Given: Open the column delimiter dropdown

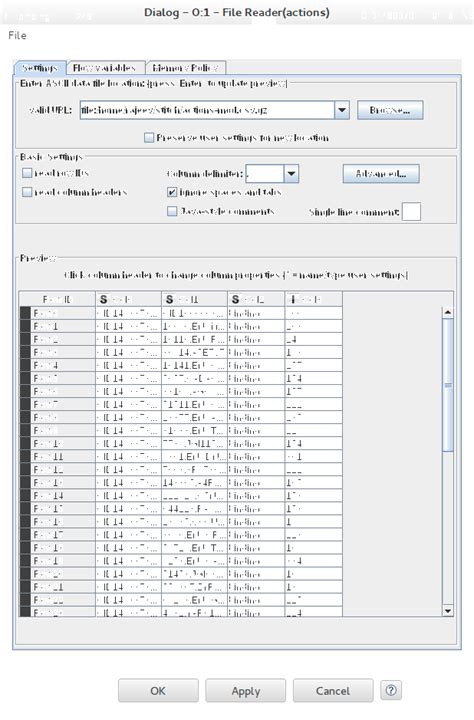Looking at the screenshot, I should (291, 174).
